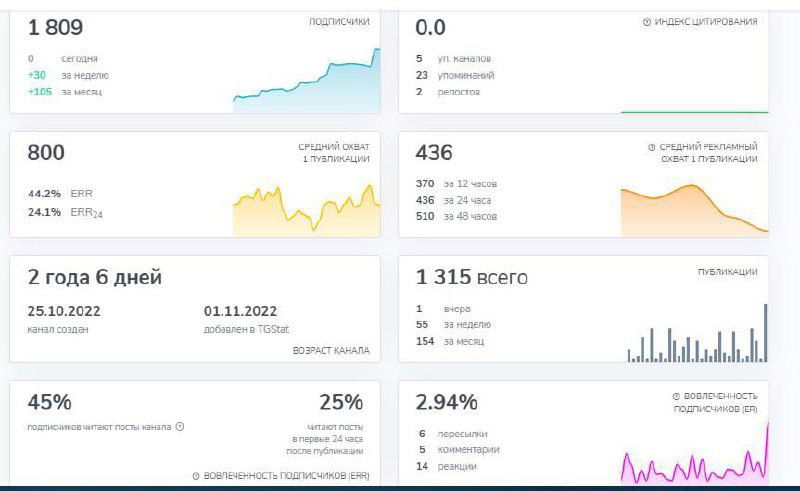Click the 23 упоминаний row

pyautogui.click(x=455, y=75)
